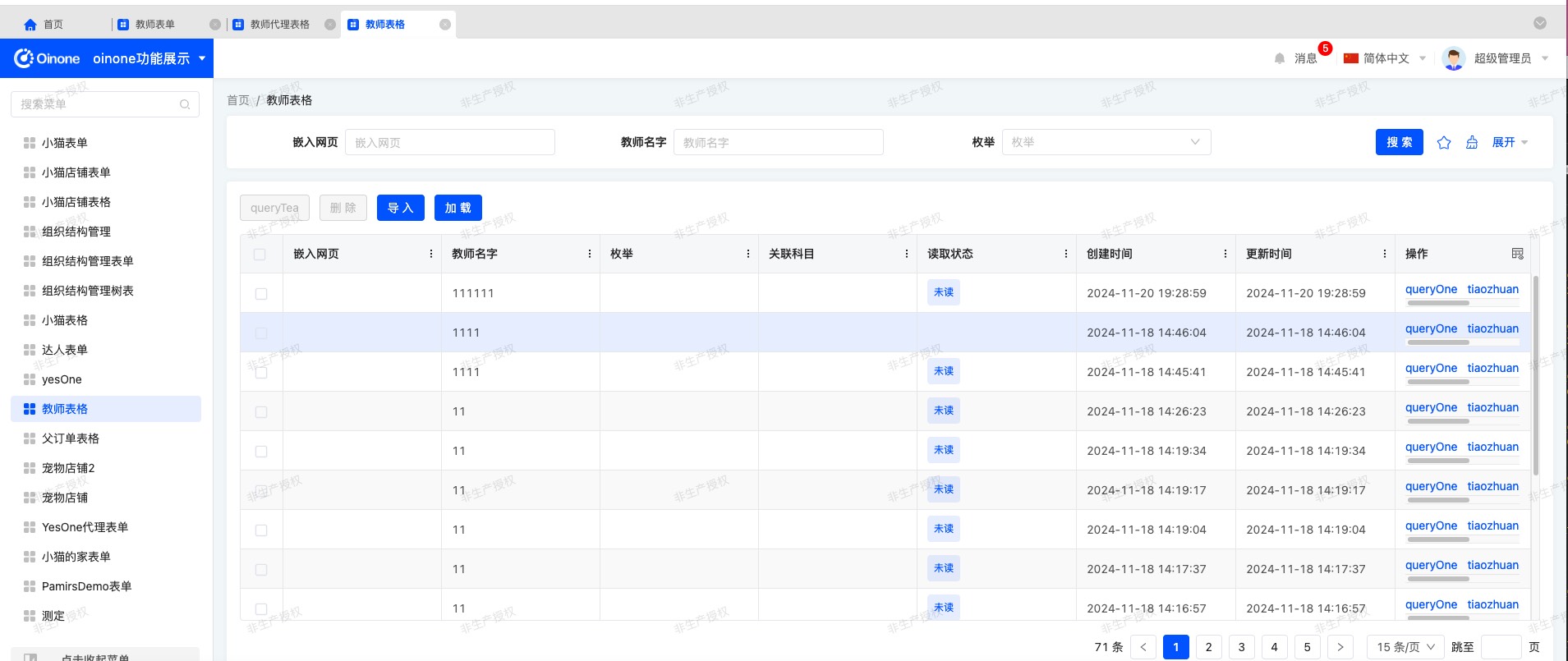
Task: Close the 教师表单 tab
Action: tap(215, 25)
